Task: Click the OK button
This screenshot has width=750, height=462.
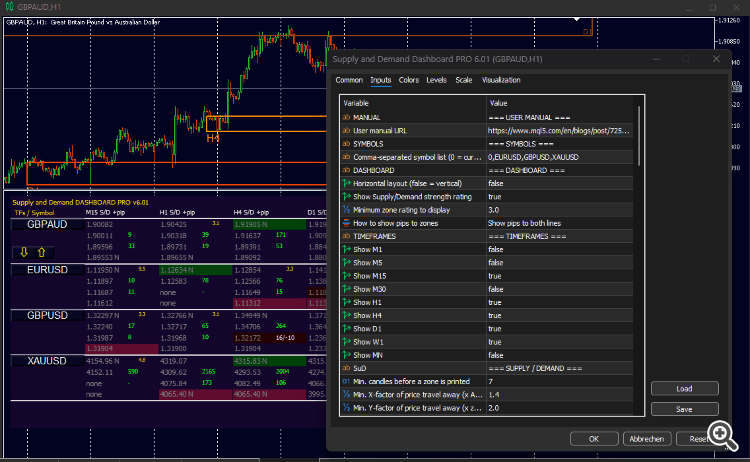Action: pyautogui.click(x=594, y=439)
